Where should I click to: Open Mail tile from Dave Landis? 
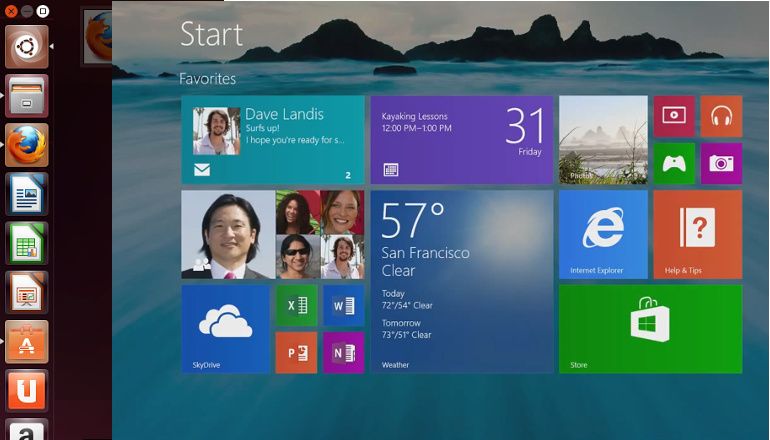[272, 140]
